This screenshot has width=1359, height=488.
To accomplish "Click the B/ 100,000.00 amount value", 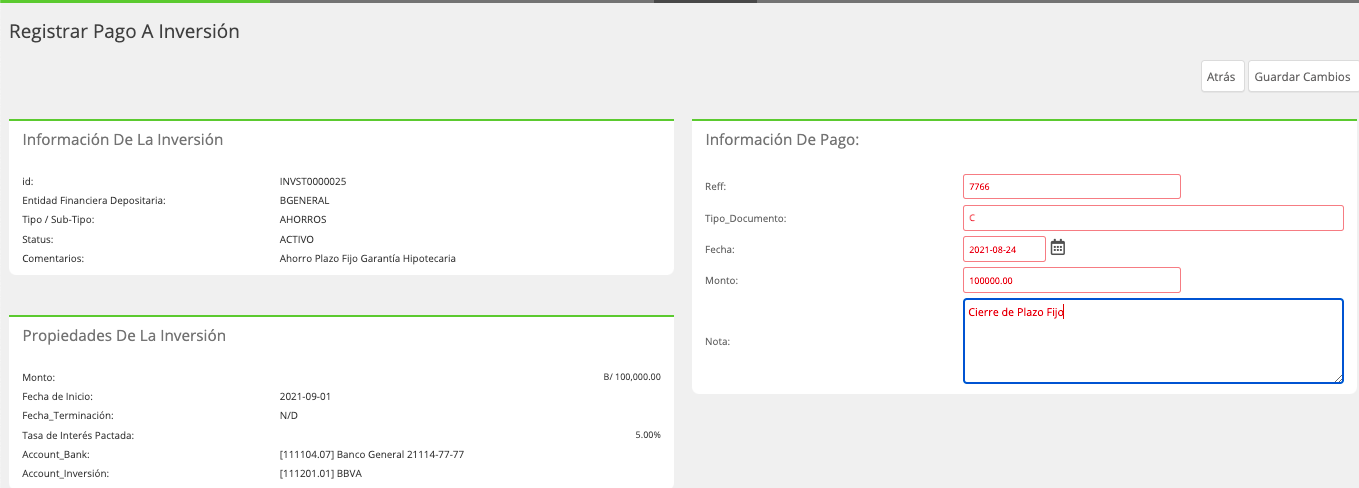I will click(x=632, y=377).
